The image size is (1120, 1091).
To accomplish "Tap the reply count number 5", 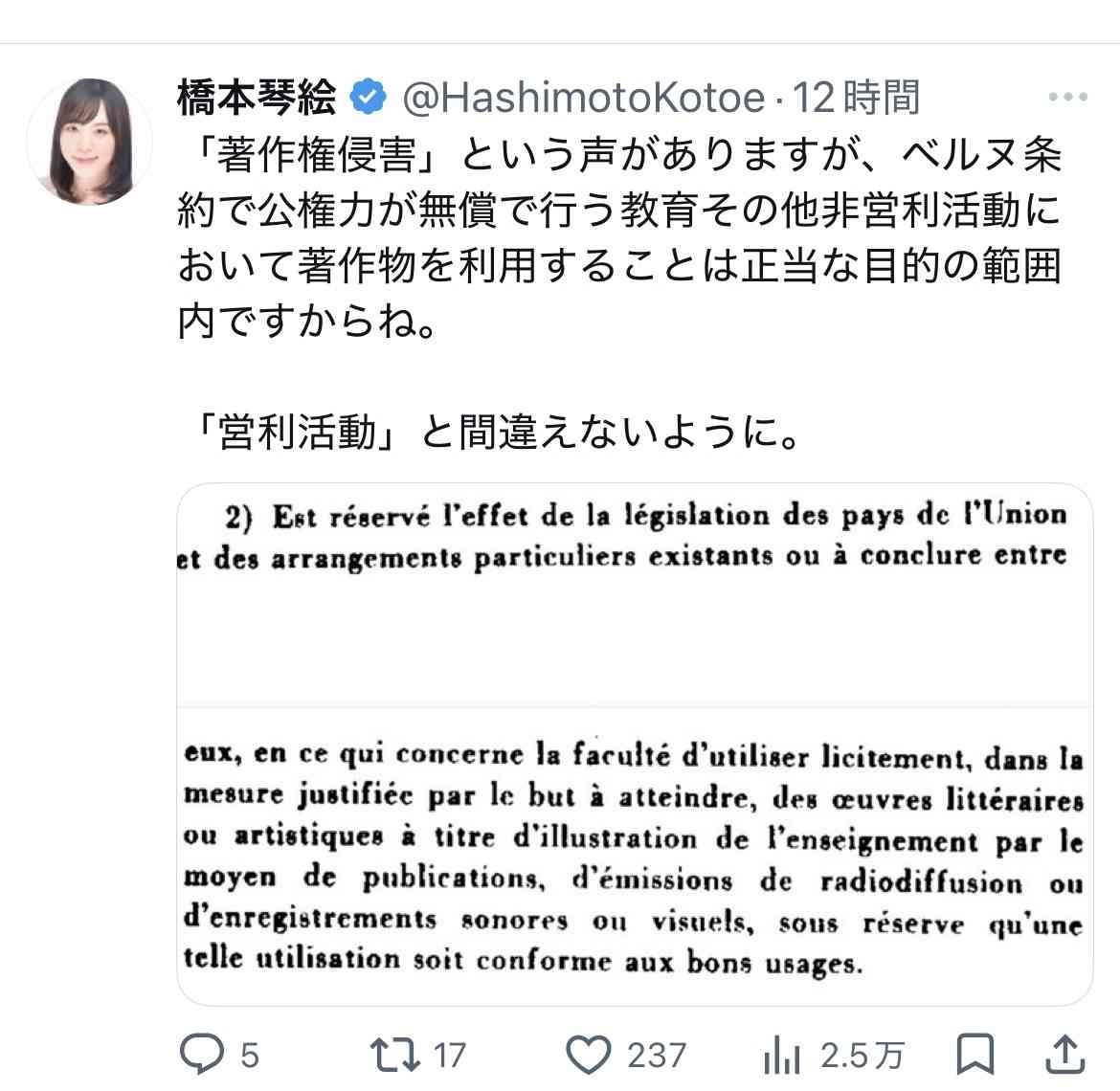I will 249,1056.
